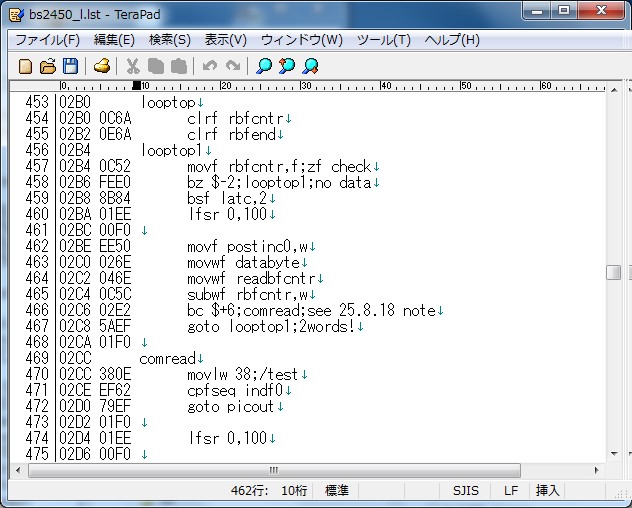The image size is (632, 508).
Task: Click 'lfsr 0,100' on line 460
Action: 227,214
